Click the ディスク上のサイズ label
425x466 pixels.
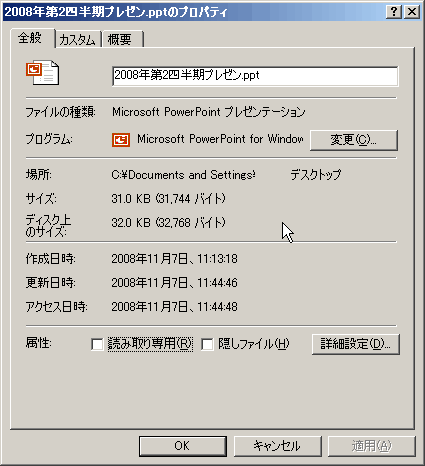[48, 225]
